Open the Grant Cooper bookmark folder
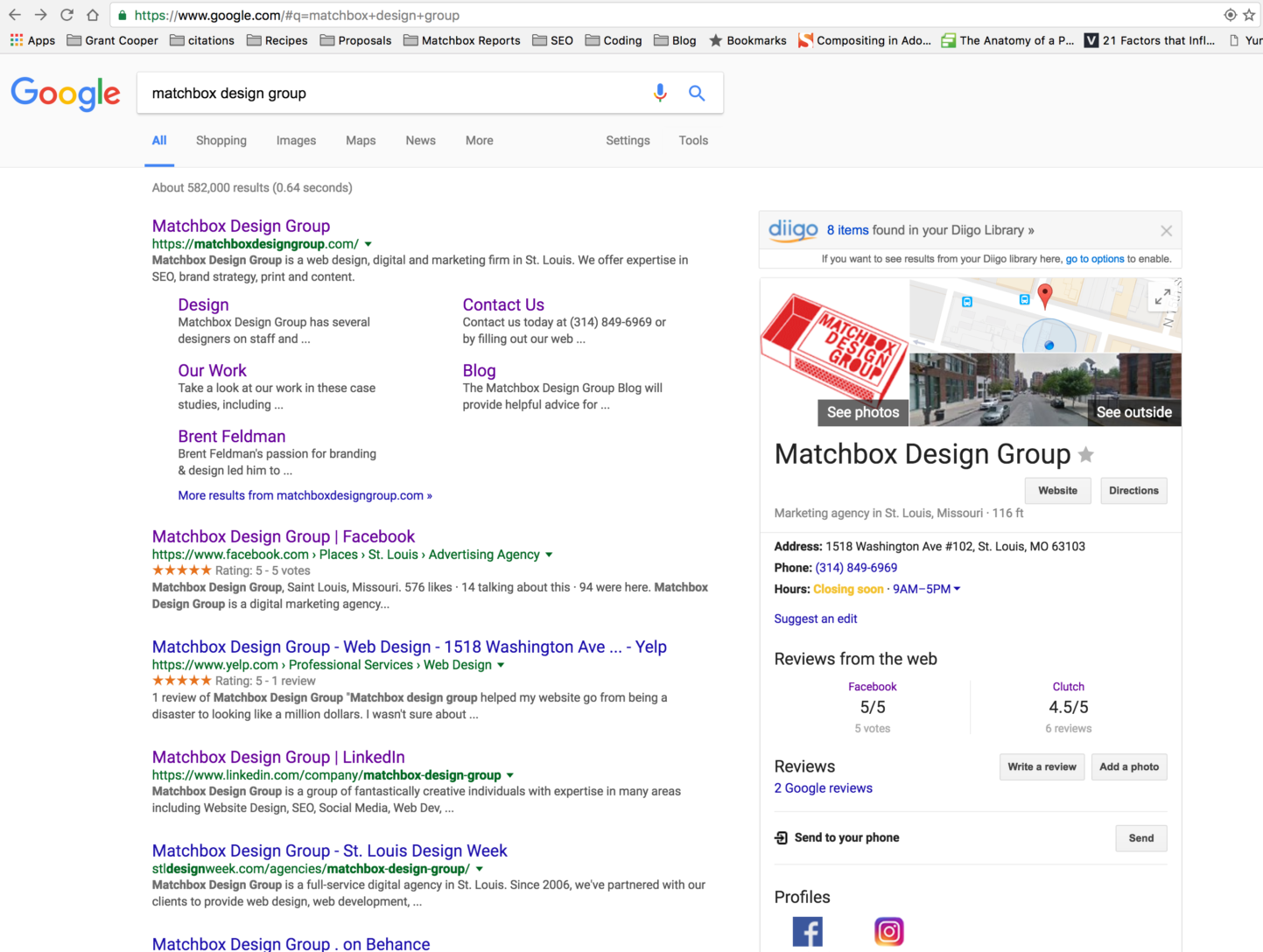The width and height of the screenshot is (1263, 952). click(x=112, y=40)
